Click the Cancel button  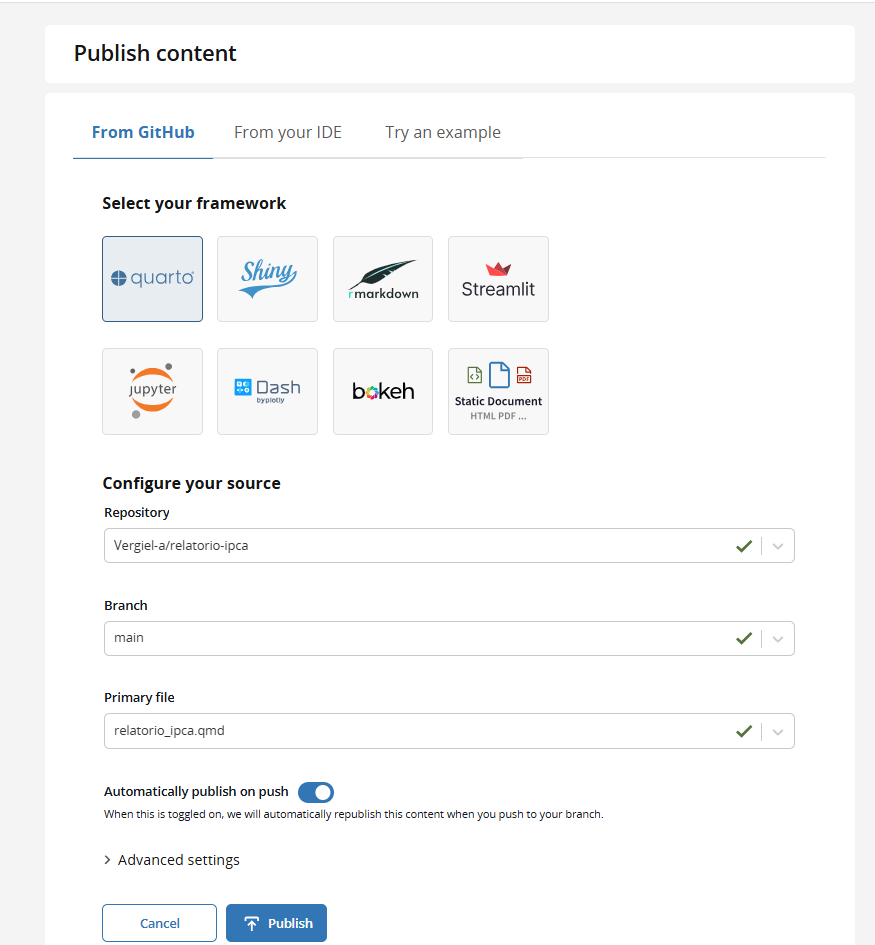pos(159,923)
